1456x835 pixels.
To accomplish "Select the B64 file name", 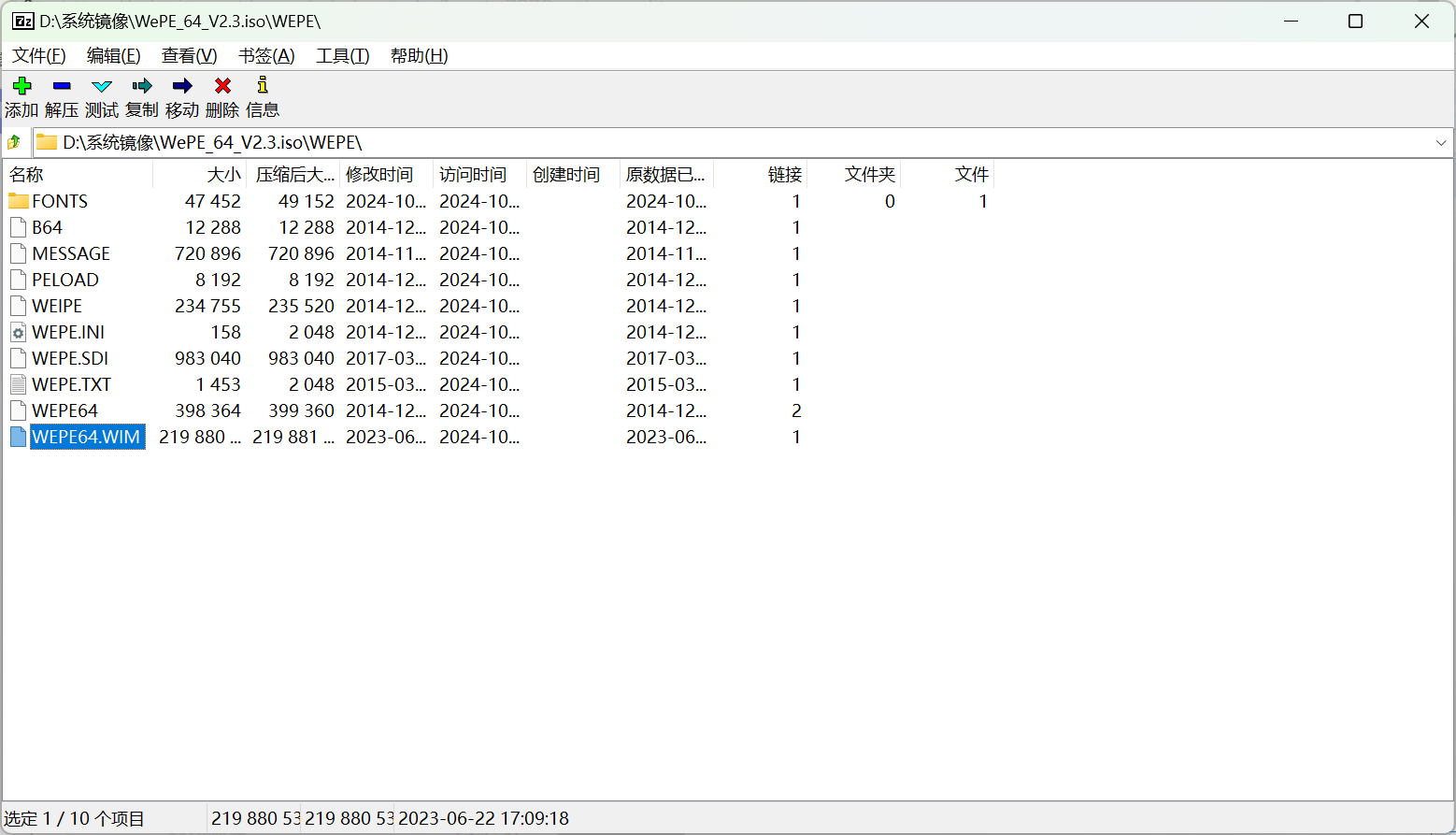I will pos(47,227).
